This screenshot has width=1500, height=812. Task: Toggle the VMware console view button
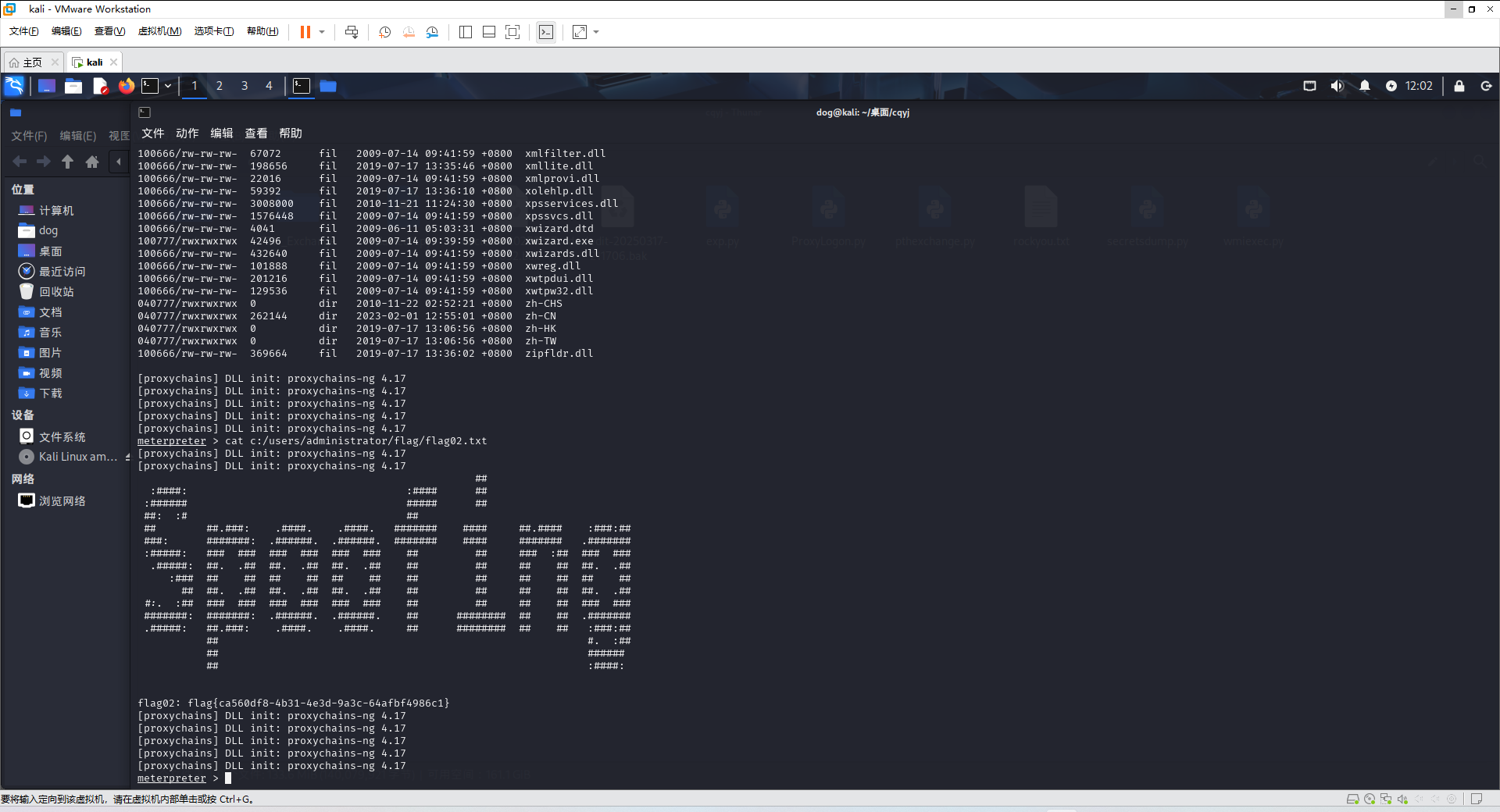(x=546, y=32)
